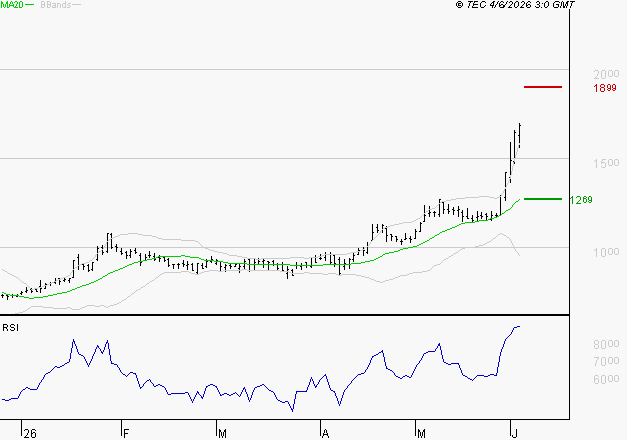The width and height of the screenshot is (627, 440).
Task: Click the 2000 price axis label
Action: [x=606, y=74]
